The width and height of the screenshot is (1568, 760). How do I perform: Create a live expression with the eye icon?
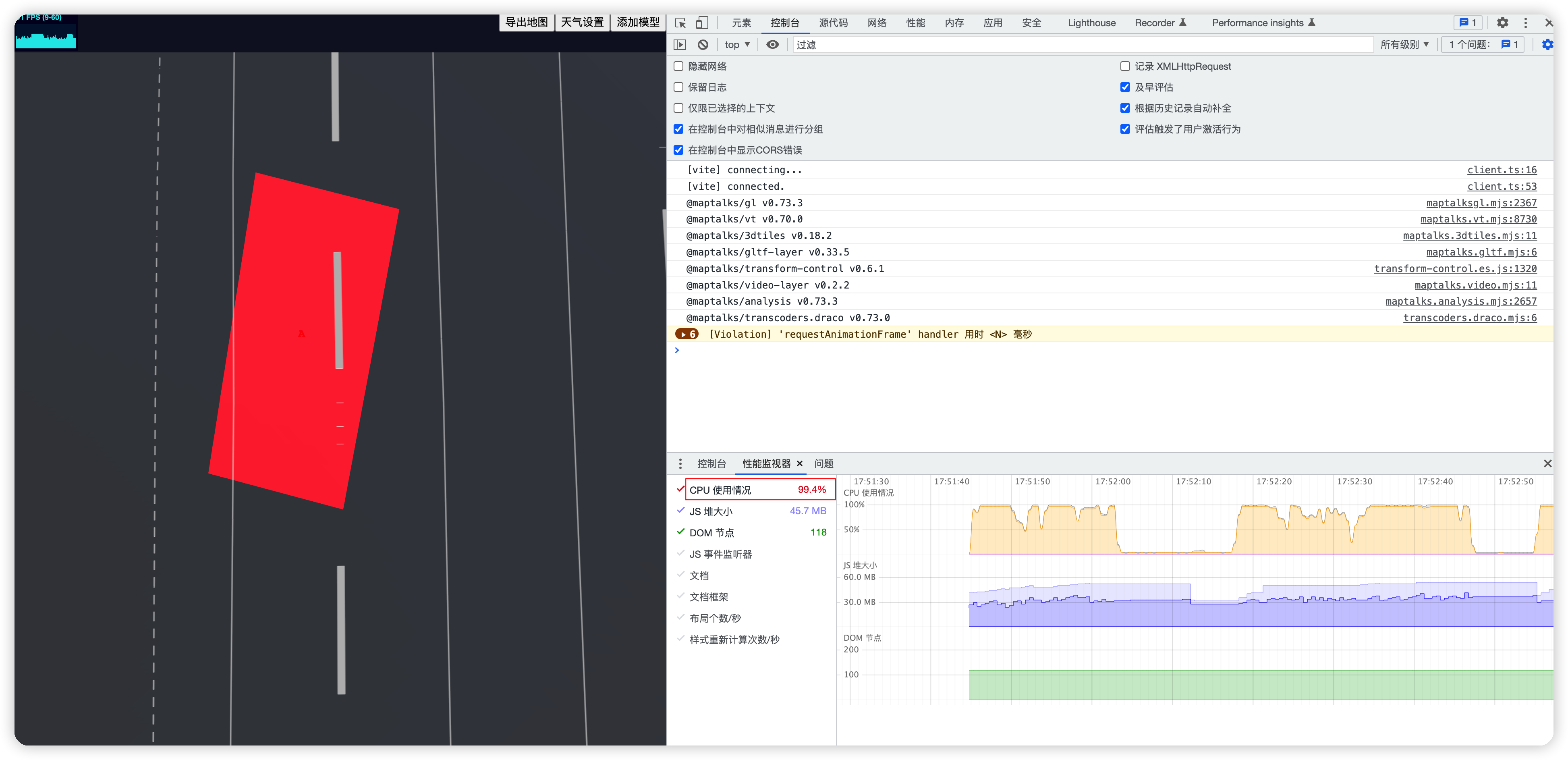coord(772,44)
